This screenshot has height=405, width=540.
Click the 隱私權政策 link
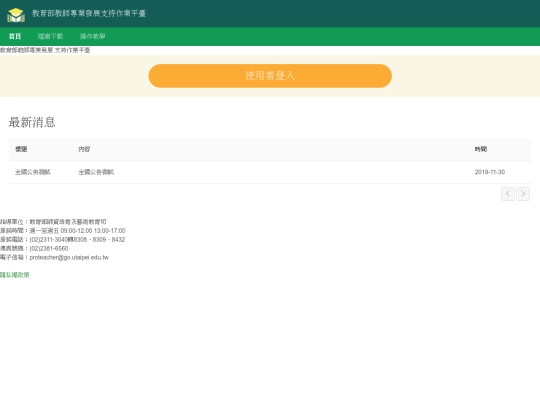tap(14, 275)
